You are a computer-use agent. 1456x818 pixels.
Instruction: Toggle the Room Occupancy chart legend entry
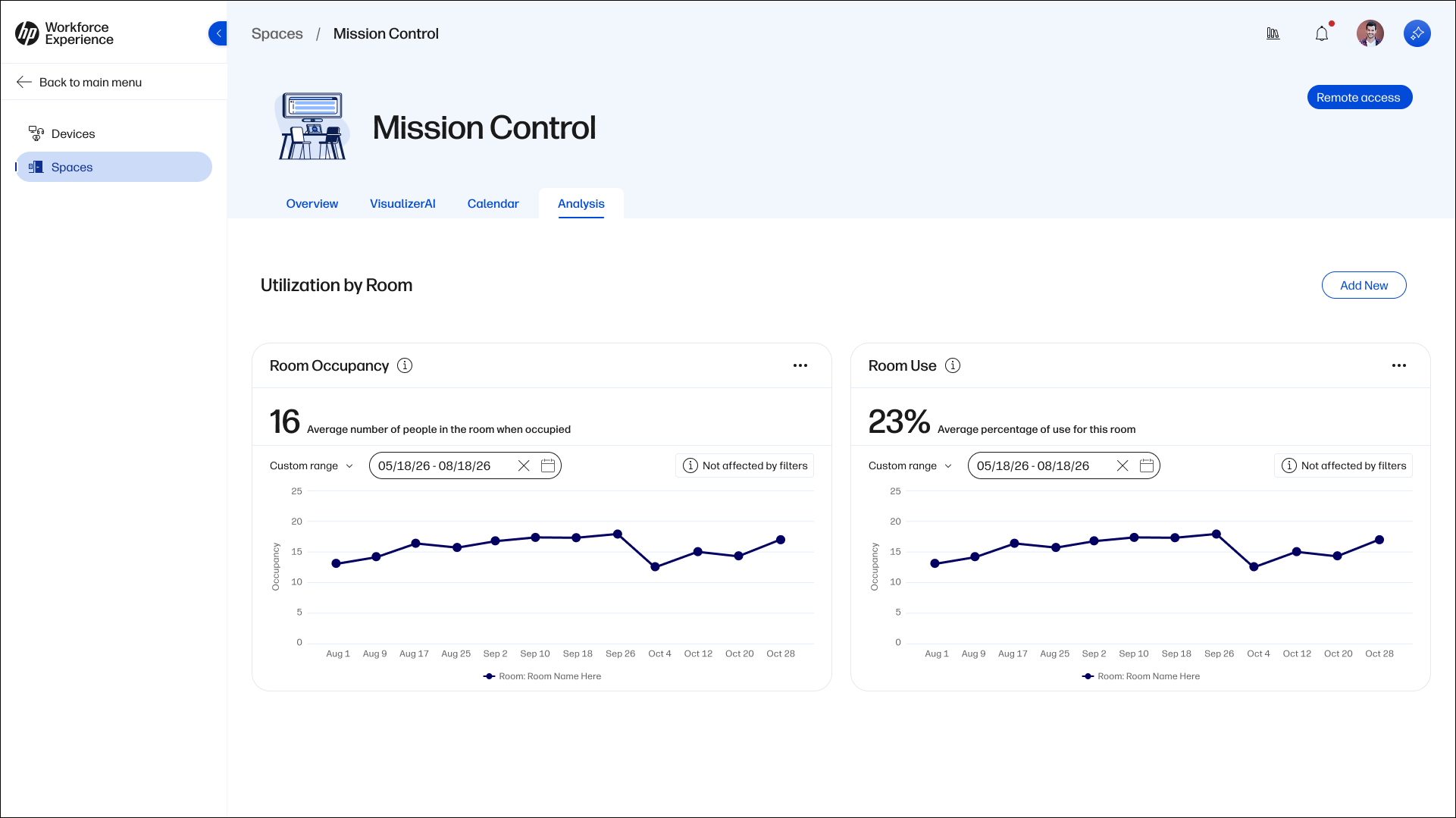pyautogui.click(x=542, y=676)
